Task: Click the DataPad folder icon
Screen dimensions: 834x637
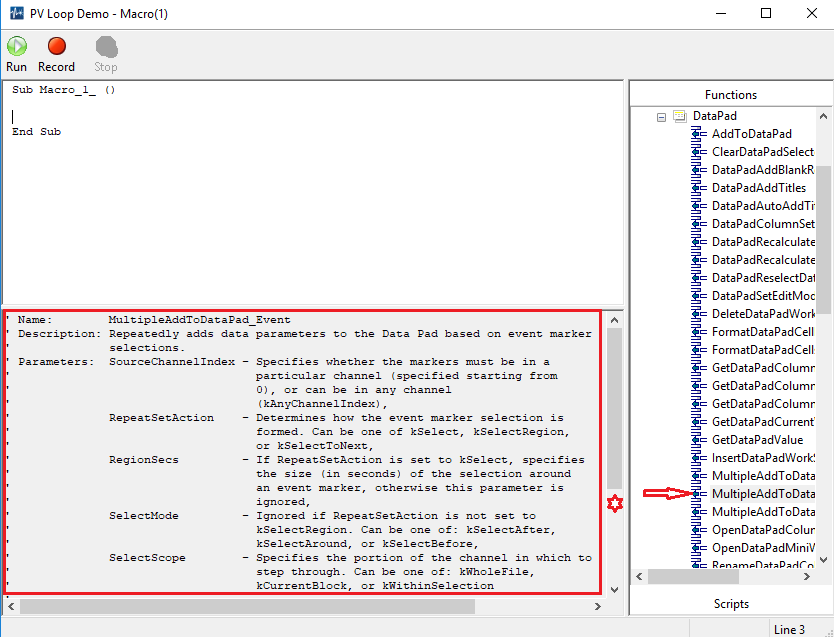Action: [680, 116]
